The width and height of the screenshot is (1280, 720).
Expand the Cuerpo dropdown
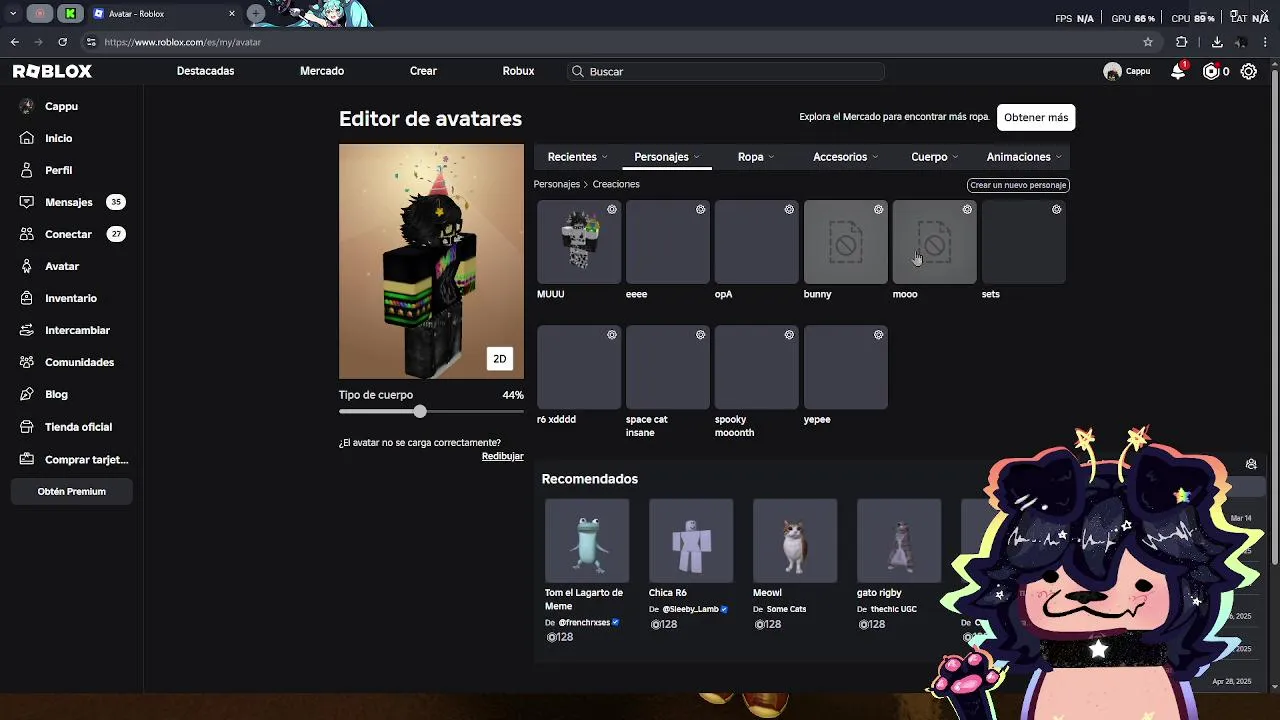coord(934,157)
